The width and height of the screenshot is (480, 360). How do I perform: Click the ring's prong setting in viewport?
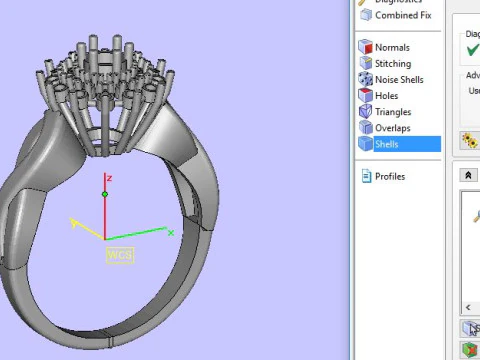coord(105,95)
